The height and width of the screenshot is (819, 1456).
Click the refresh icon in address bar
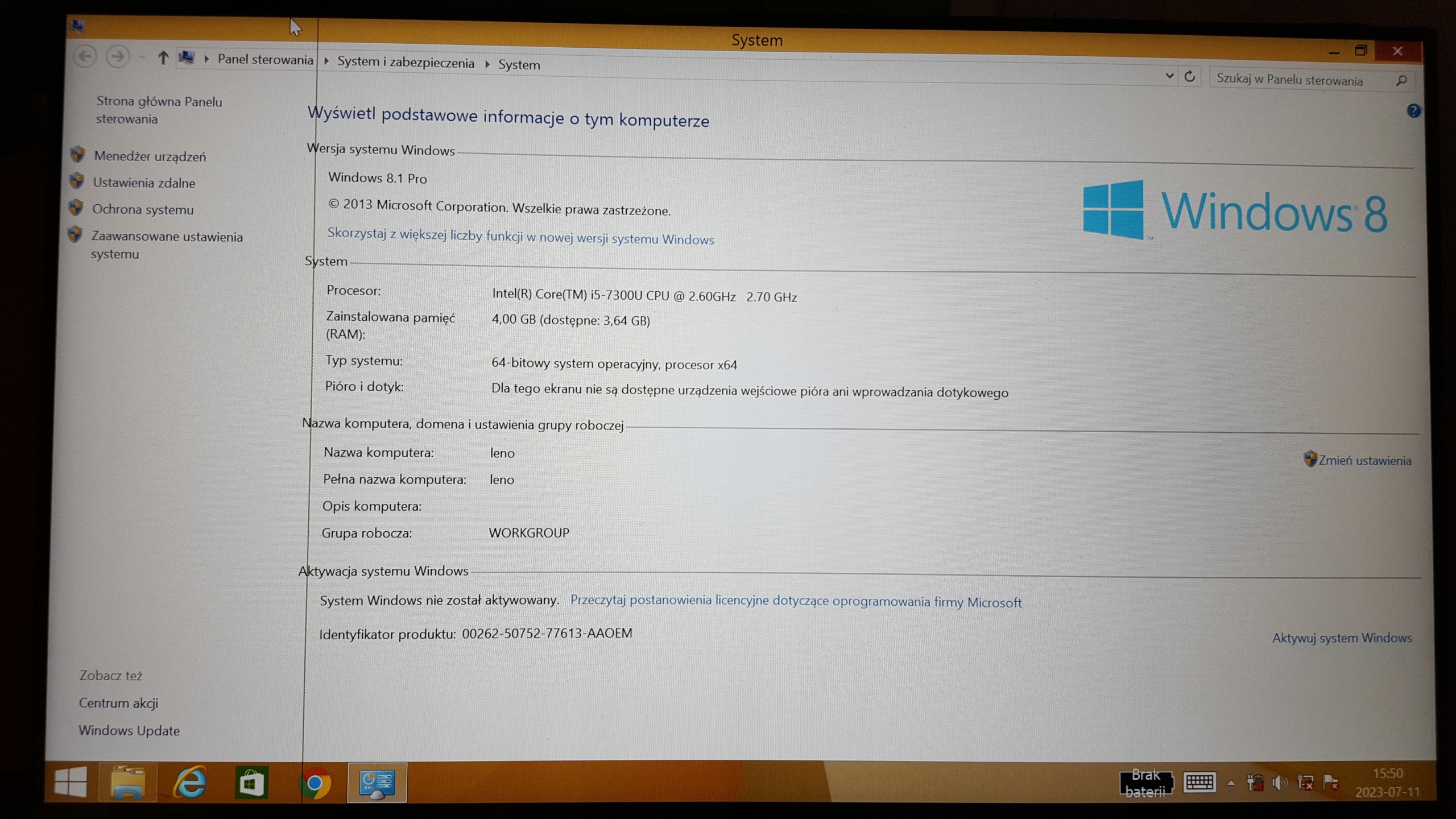pyautogui.click(x=1189, y=77)
